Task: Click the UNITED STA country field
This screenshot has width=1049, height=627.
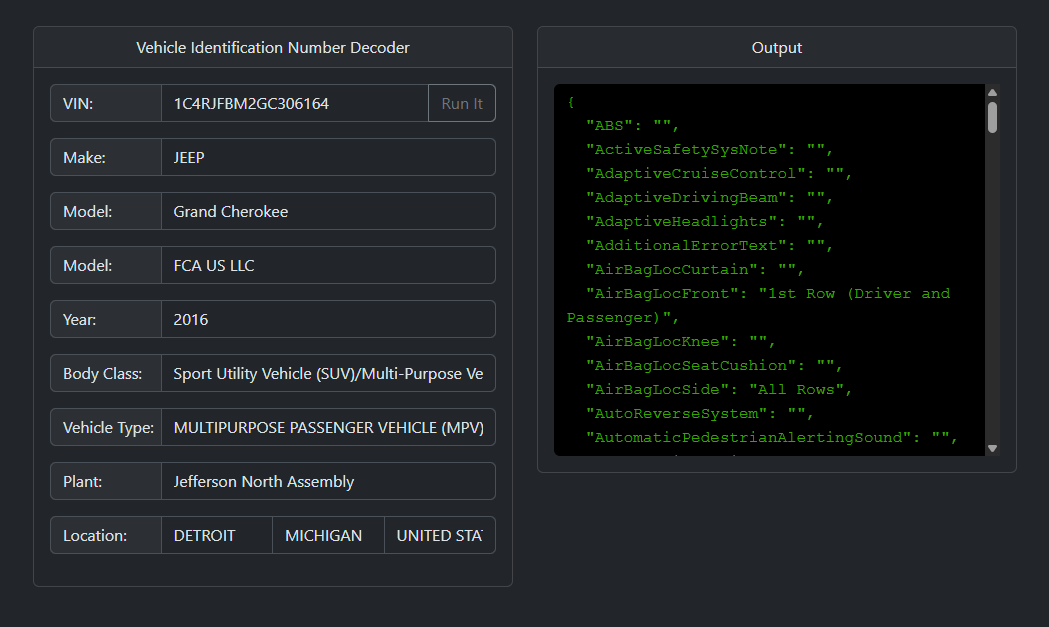Action: point(440,535)
